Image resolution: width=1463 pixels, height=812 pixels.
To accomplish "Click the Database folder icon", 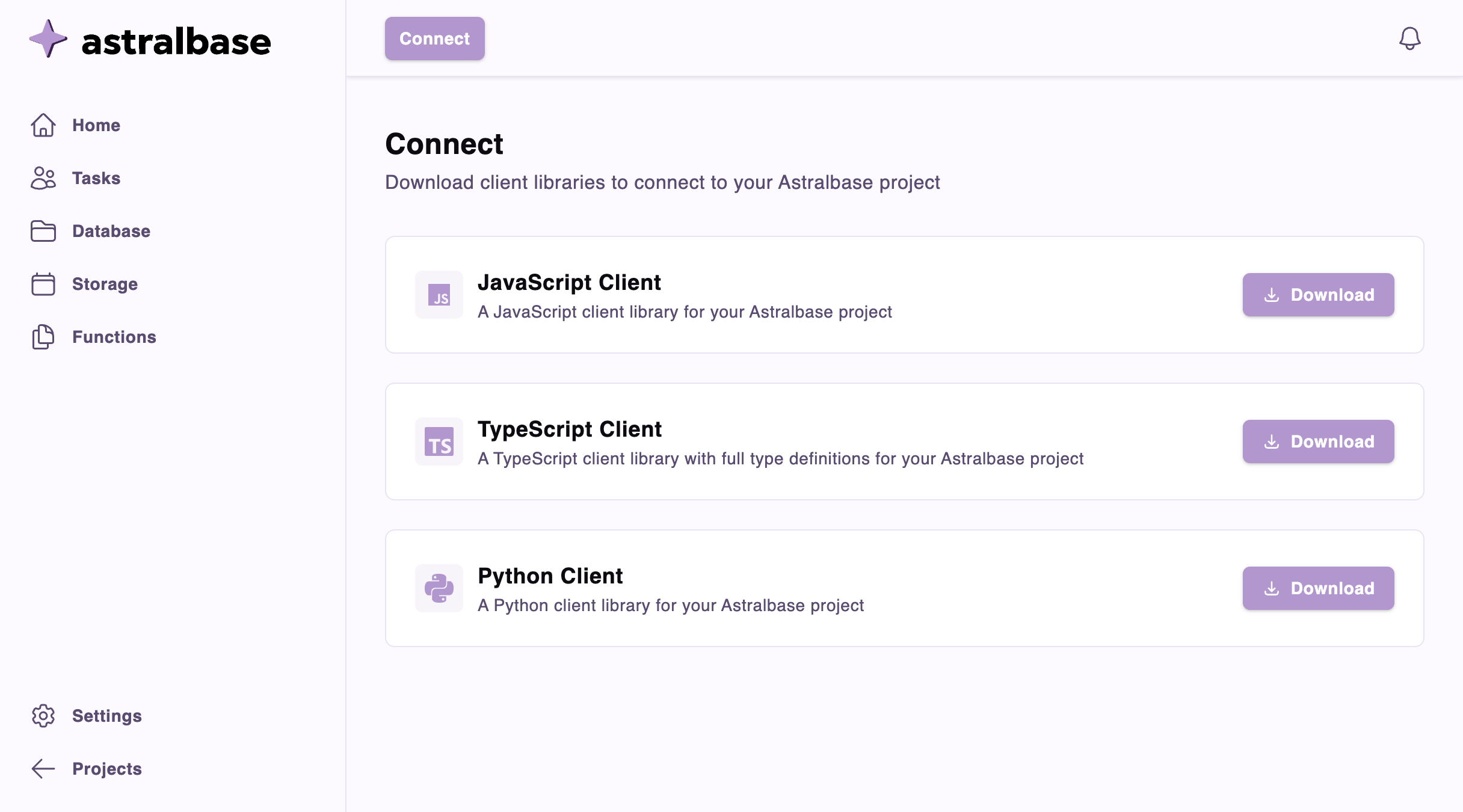I will coord(43,231).
